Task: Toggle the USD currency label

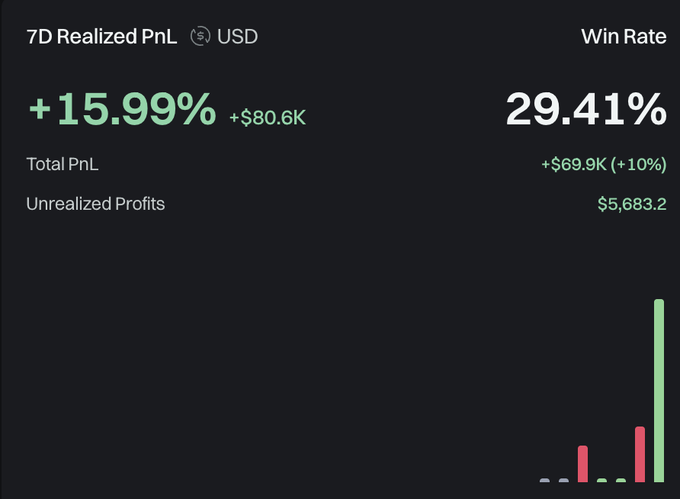Action: 237,36
